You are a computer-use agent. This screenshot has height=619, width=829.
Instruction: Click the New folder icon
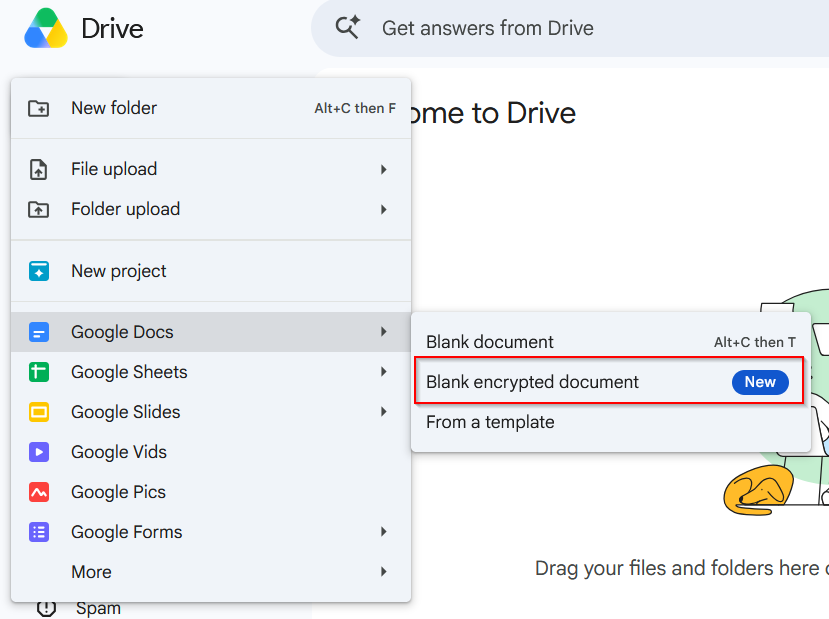click(39, 108)
